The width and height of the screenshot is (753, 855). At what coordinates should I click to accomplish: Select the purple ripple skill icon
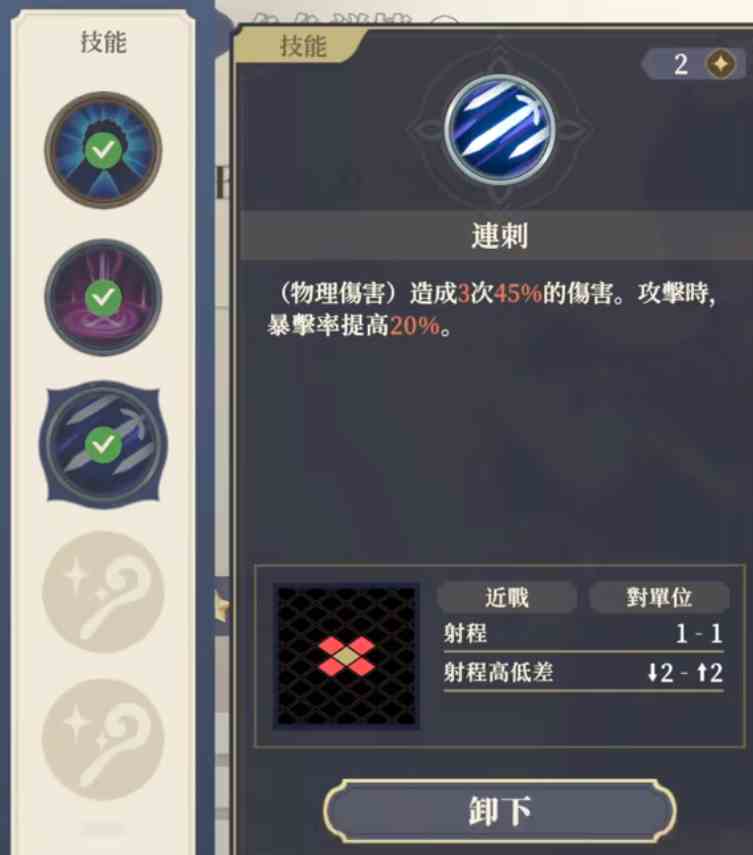point(103,297)
